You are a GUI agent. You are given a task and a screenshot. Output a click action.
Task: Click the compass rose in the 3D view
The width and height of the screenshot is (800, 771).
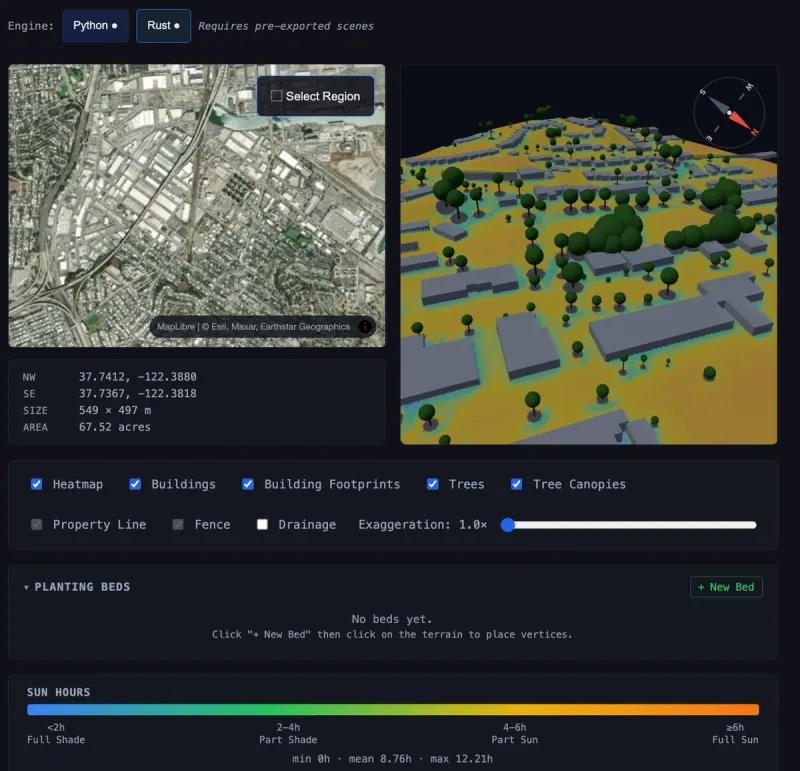click(x=728, y=113)
